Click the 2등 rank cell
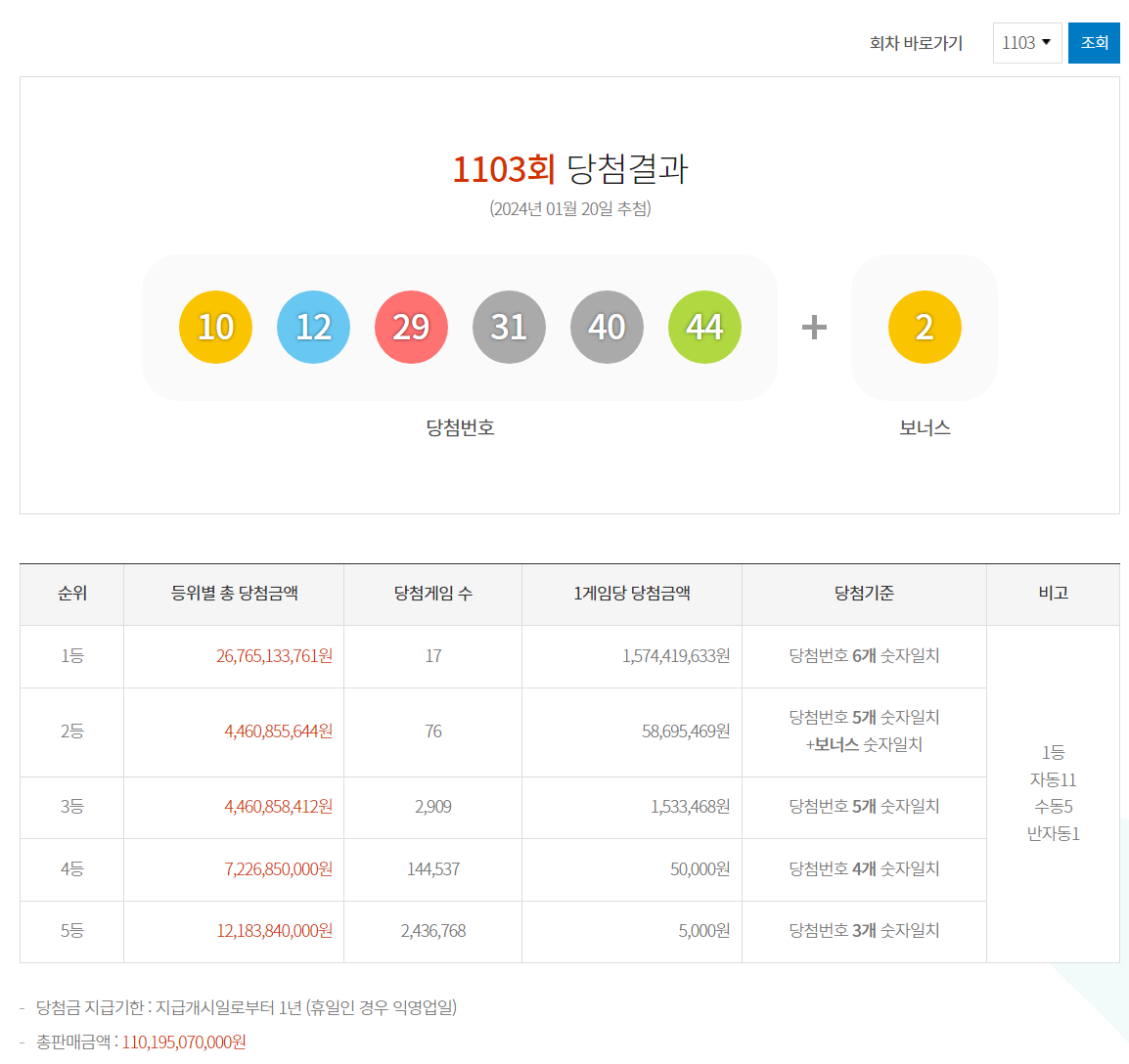 point(72,731)
